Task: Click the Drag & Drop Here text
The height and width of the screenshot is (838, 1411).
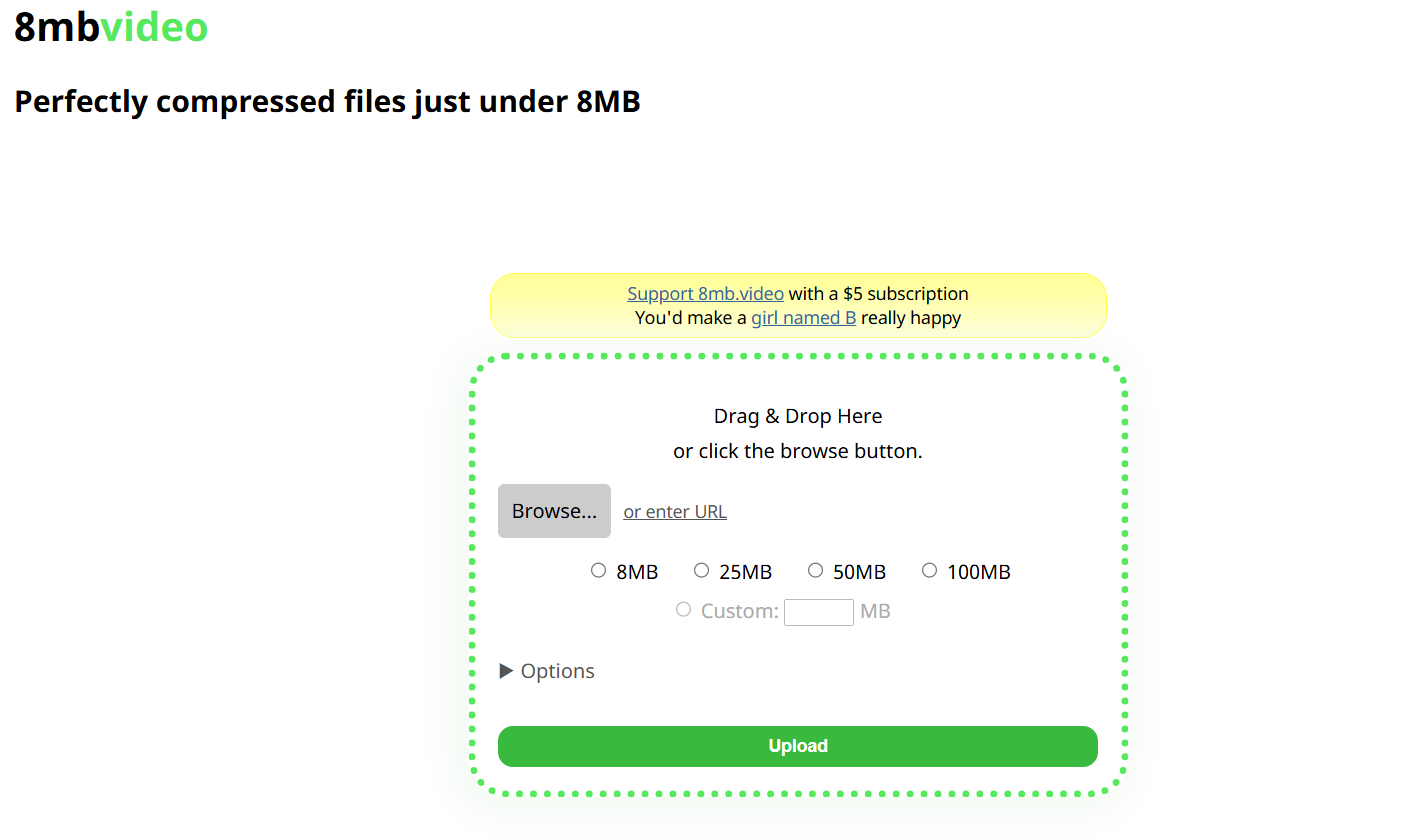Action: [798, 416]
